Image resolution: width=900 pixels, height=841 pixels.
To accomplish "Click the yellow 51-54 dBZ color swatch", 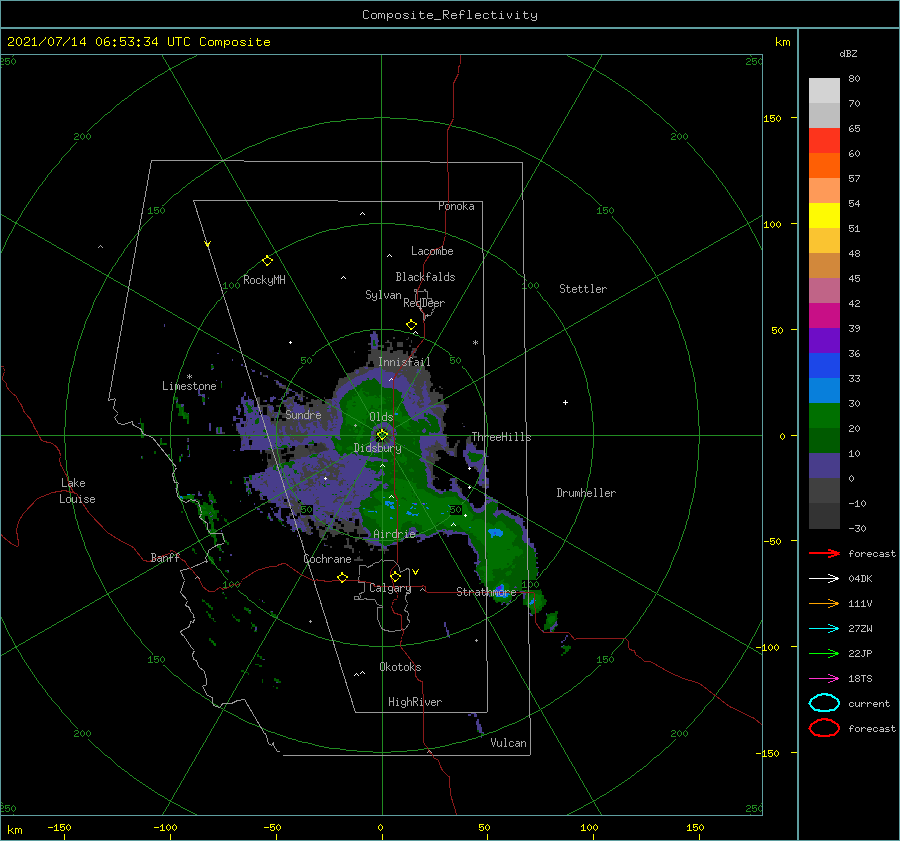I will click(x=824, y=216).
